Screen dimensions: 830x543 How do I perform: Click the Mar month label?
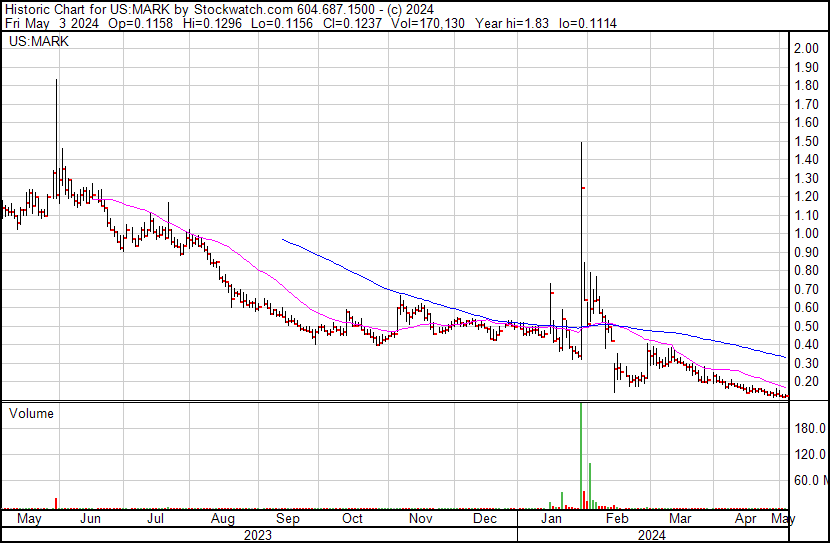click(x=680, y=518)
